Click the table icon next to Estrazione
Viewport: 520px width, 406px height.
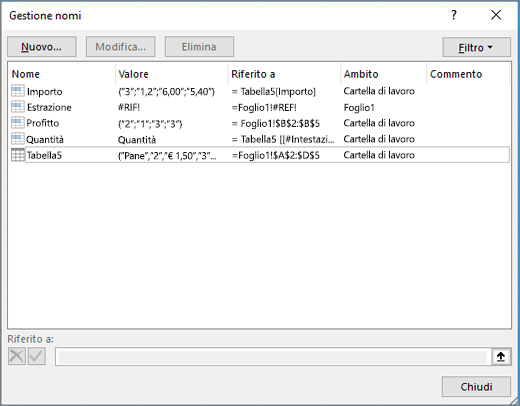[18, 107]
